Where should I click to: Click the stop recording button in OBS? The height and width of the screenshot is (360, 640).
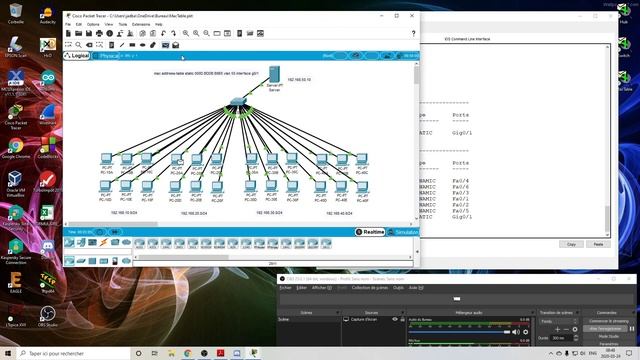(x=605, y=329)
